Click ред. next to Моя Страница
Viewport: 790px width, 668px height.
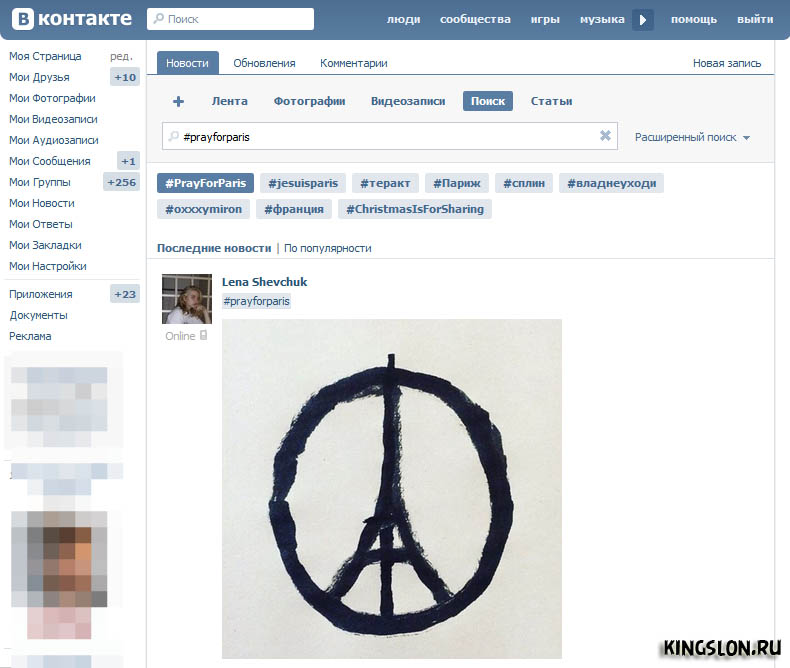pyautogui.click(x=121, y=56)
